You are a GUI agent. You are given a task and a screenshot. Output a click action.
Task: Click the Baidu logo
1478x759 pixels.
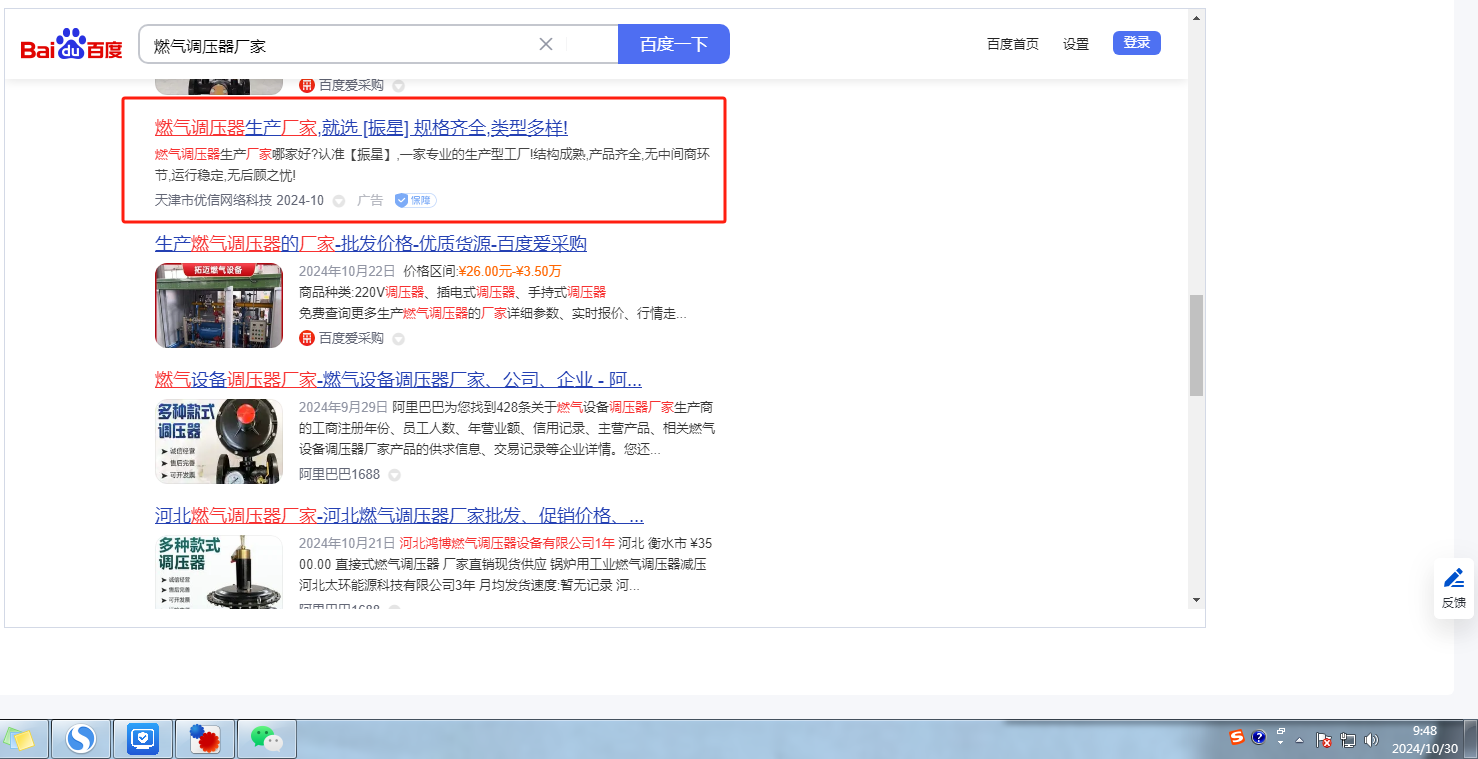(x=71, y=45)
